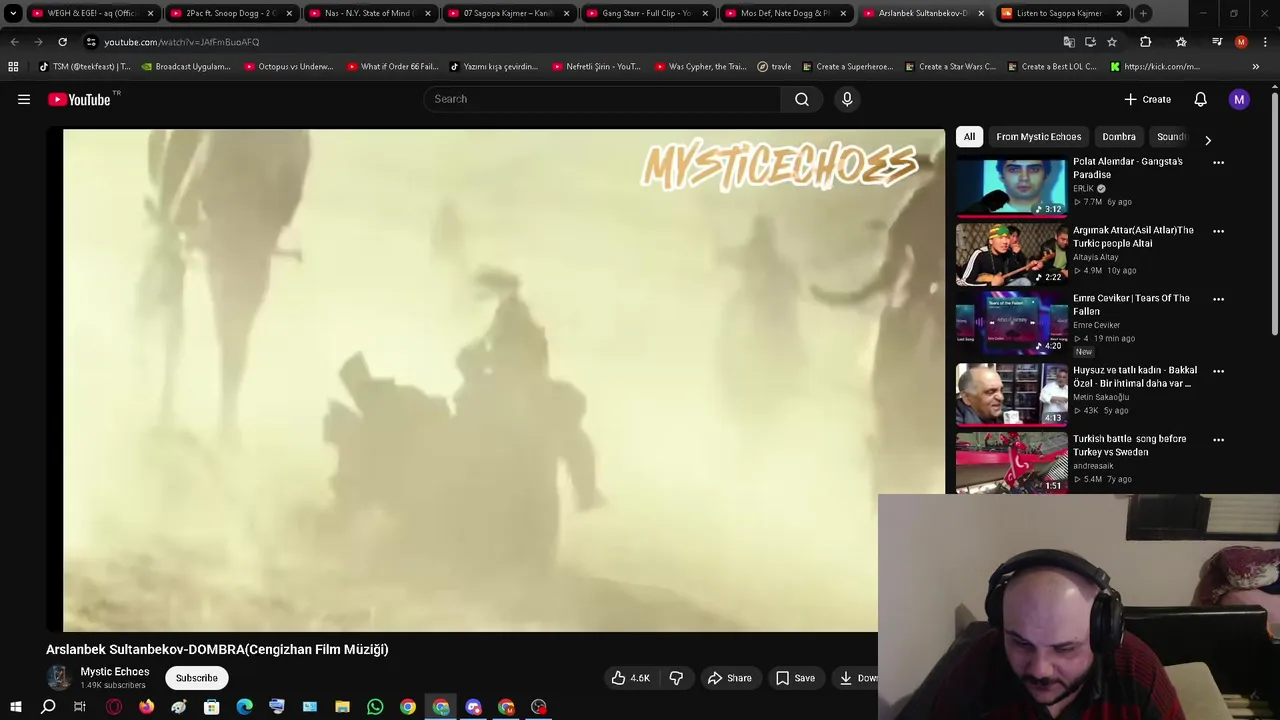Bookmark this page with star icon

click(x=1112, y=42)
